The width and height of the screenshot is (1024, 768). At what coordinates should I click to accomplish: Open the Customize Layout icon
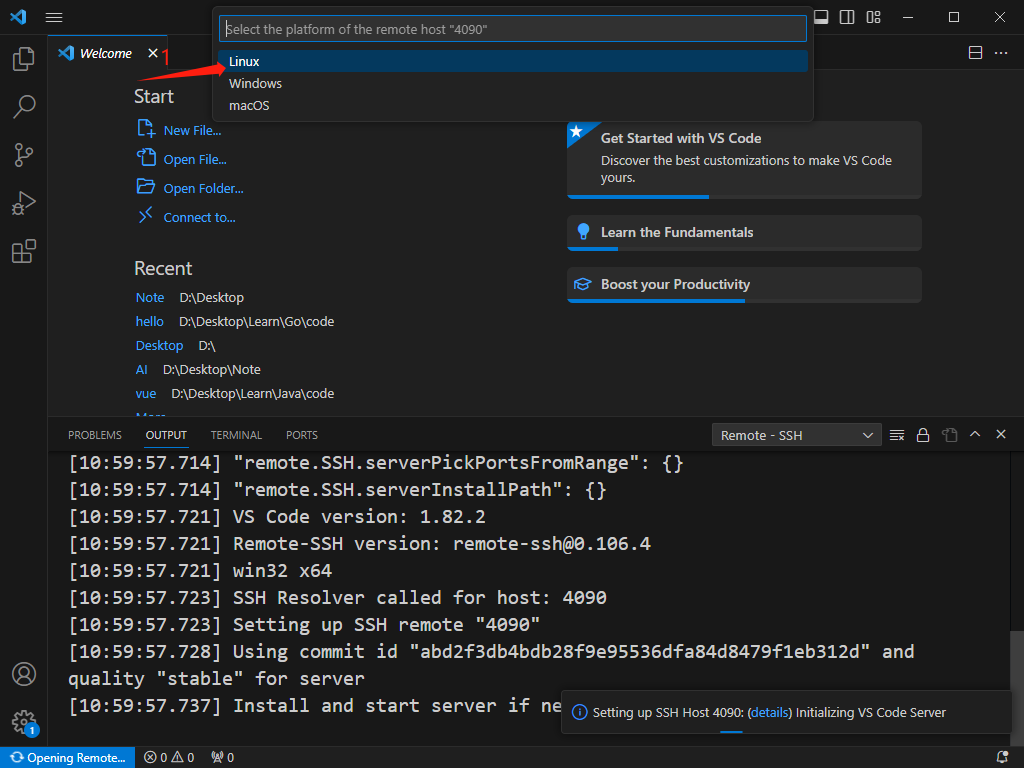tap(873, 17)
